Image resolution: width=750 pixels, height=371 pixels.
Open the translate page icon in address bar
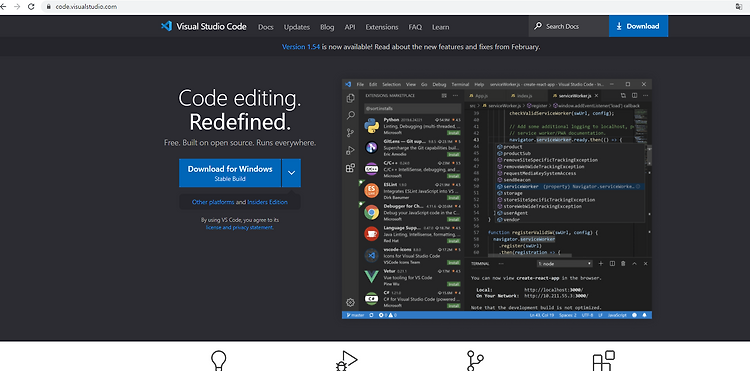739,7
